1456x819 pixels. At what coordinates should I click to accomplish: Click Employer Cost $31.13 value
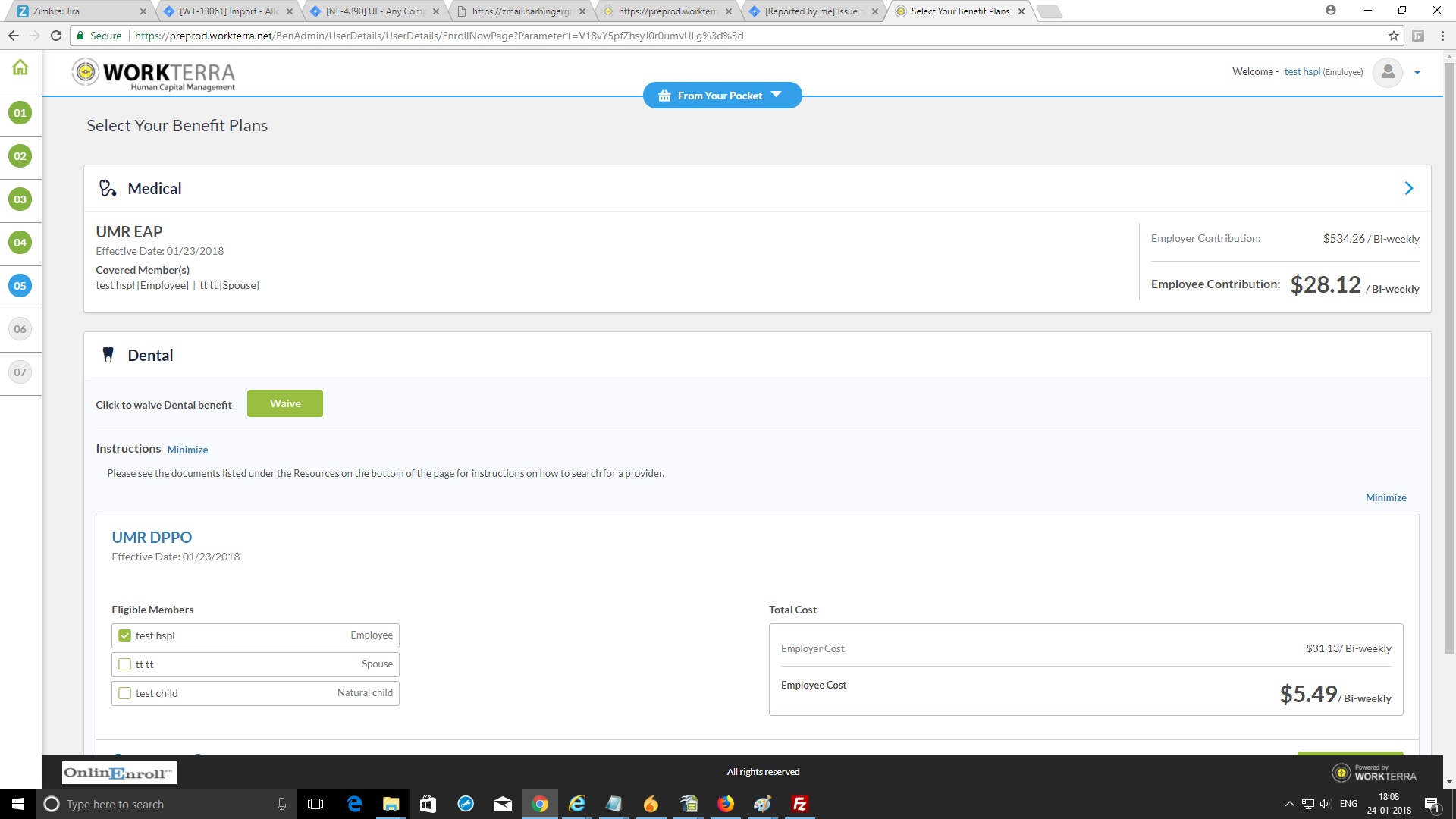[x=1348, y=648]
